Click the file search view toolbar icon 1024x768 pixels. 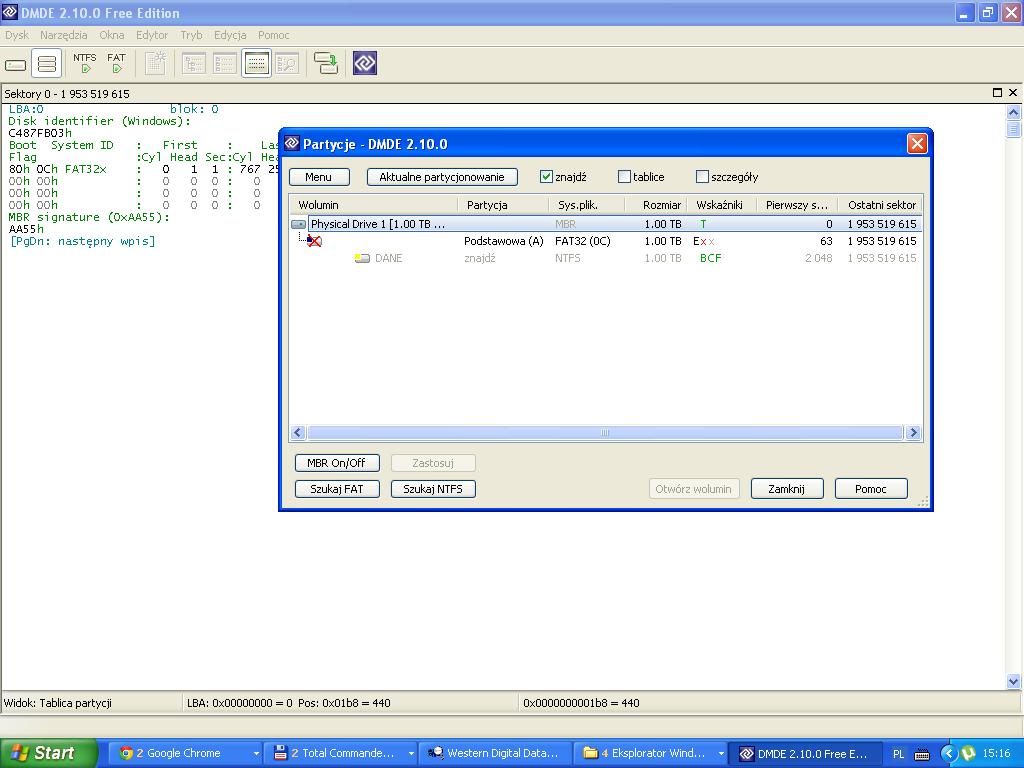pyautogui.click(x=287, y=63)
